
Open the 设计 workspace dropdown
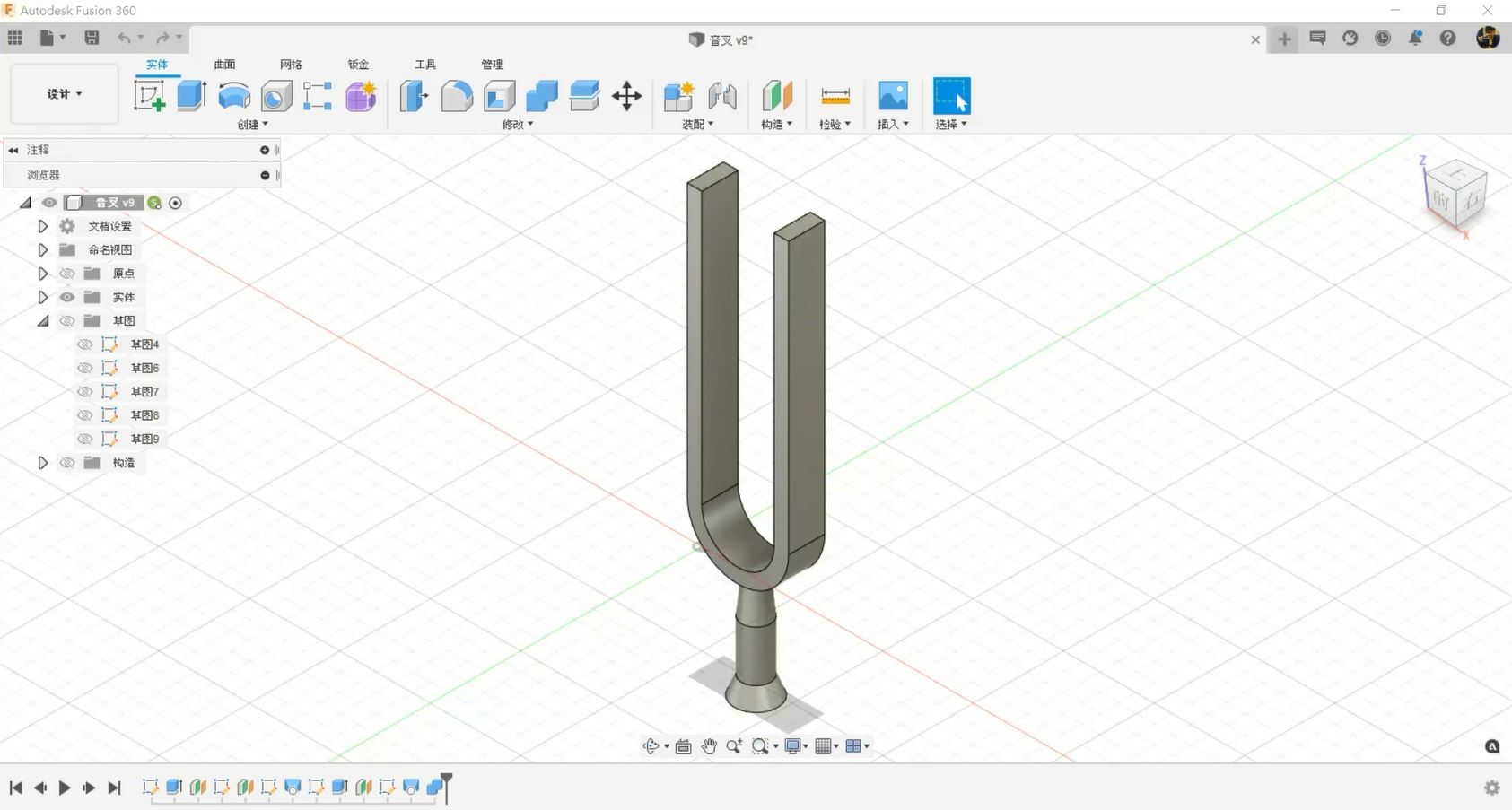[65, 94]
